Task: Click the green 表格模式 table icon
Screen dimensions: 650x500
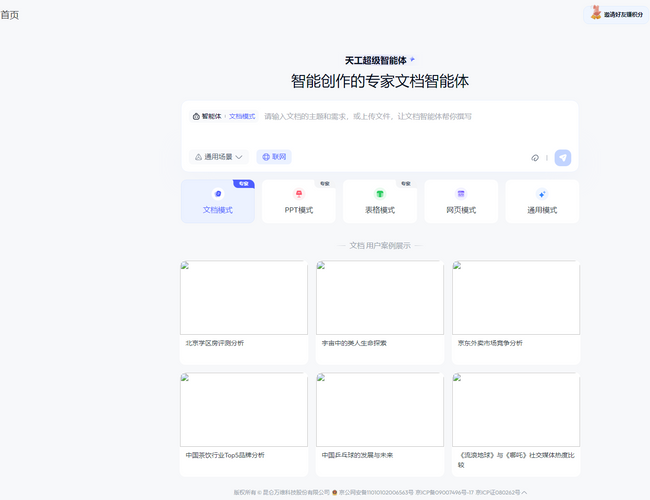Action: (x=380, y=194)
